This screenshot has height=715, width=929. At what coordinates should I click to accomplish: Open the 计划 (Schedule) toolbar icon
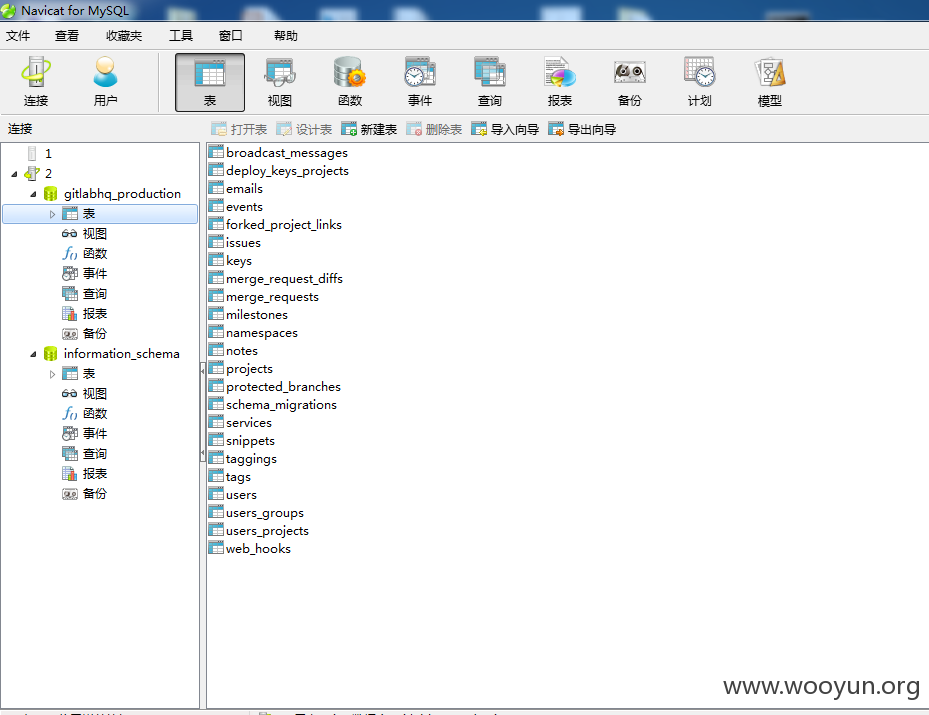point(699,82)
